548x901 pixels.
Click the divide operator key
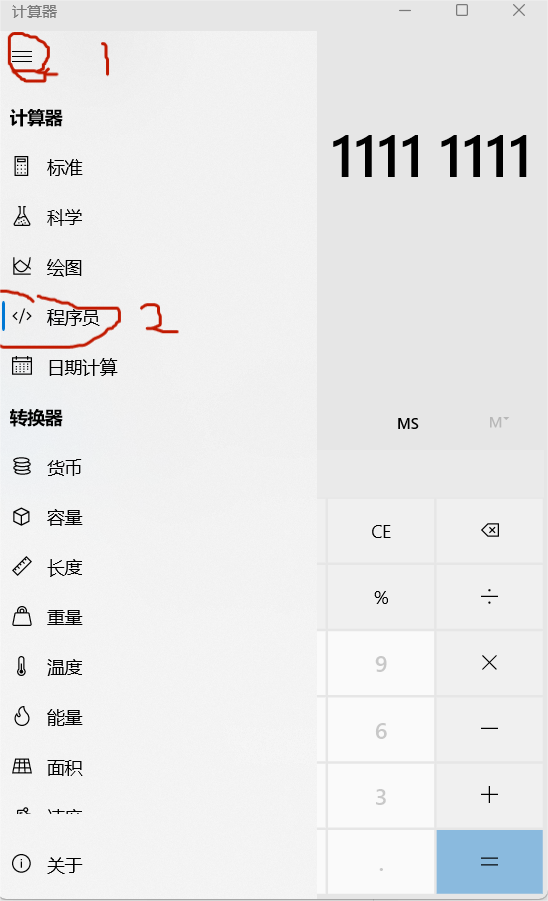pos(489,597)
